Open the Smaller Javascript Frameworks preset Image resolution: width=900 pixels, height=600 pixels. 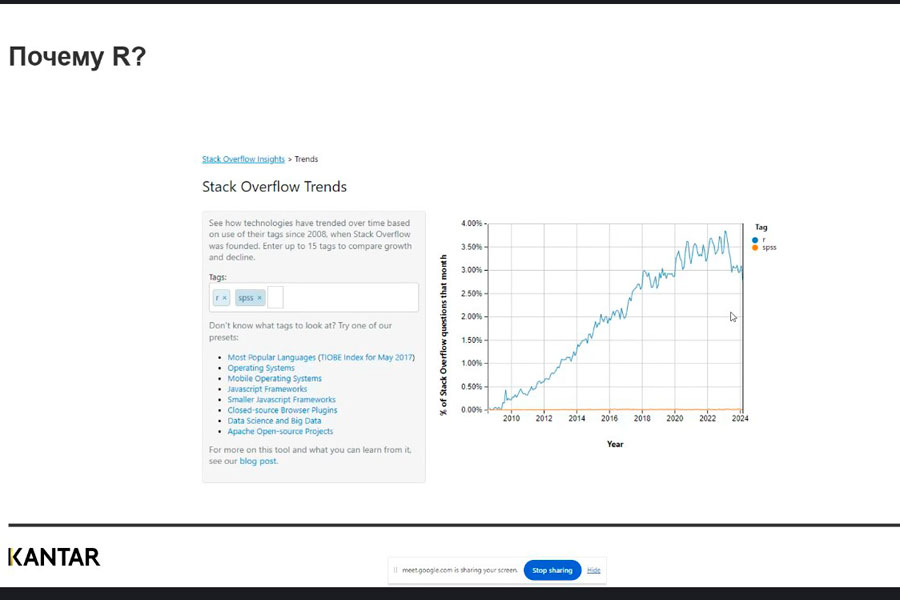point(281,400)
